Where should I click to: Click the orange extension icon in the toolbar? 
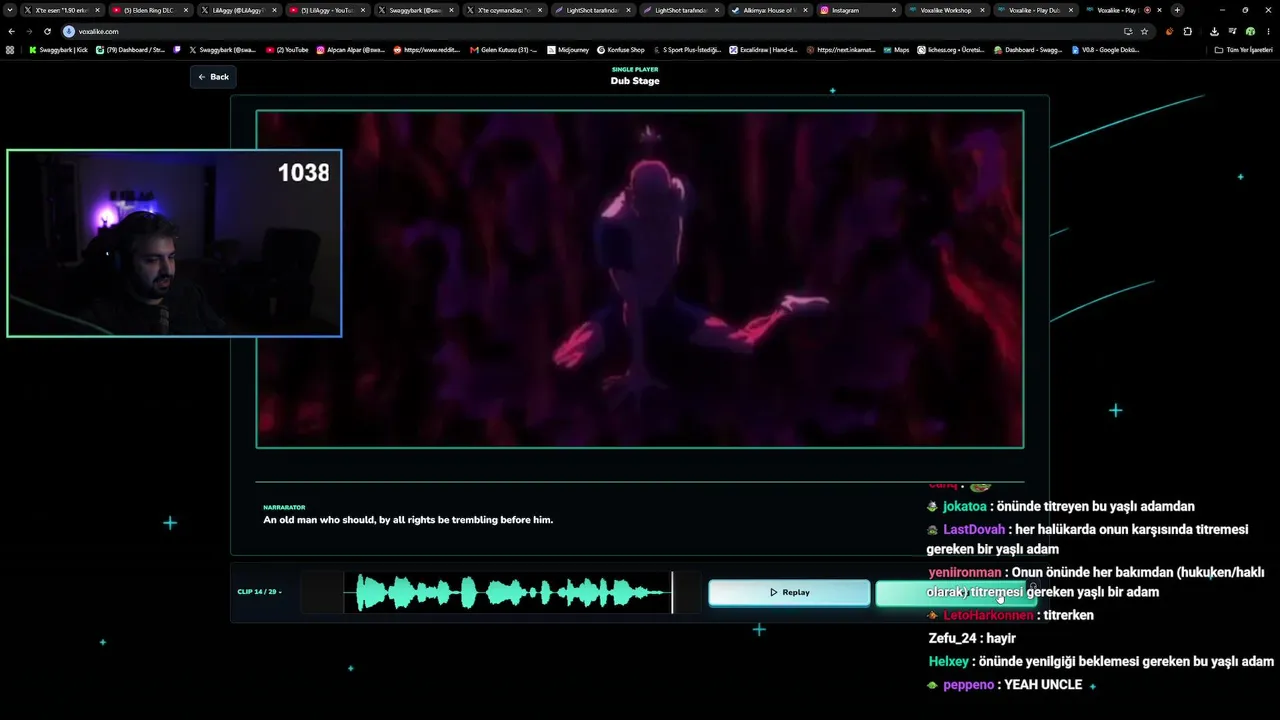pyautogui.click(x=1170, y=31)
